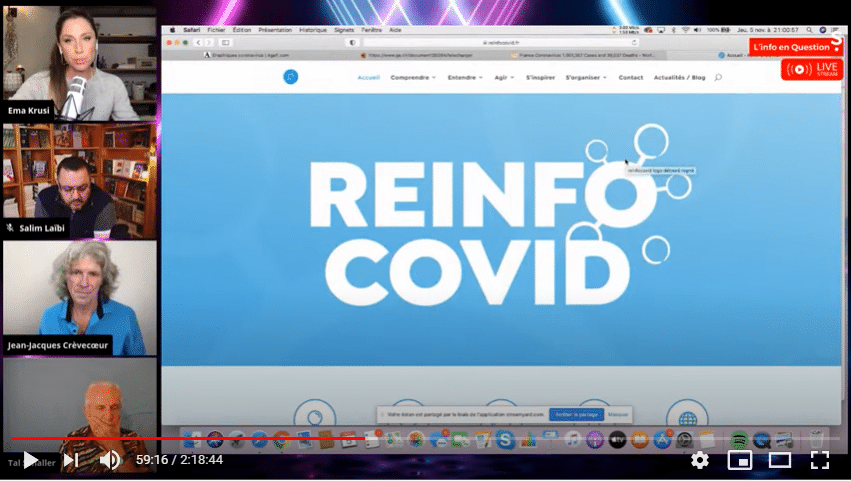Open FaceTime from the dock
Image resolution: width=851 pixels, height=481 pixels.
(460, 439)
